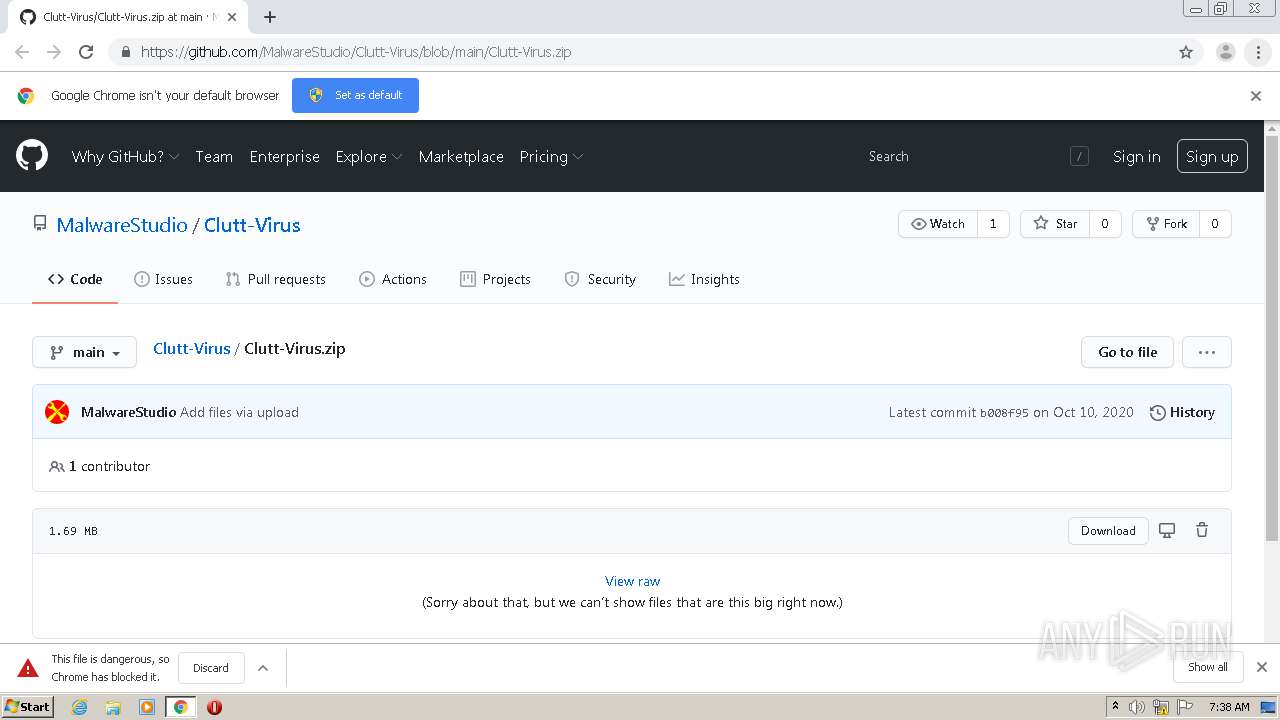1280x720 pixels.
Task: Open File Explorer from taskbar
Action: point(113,707)
